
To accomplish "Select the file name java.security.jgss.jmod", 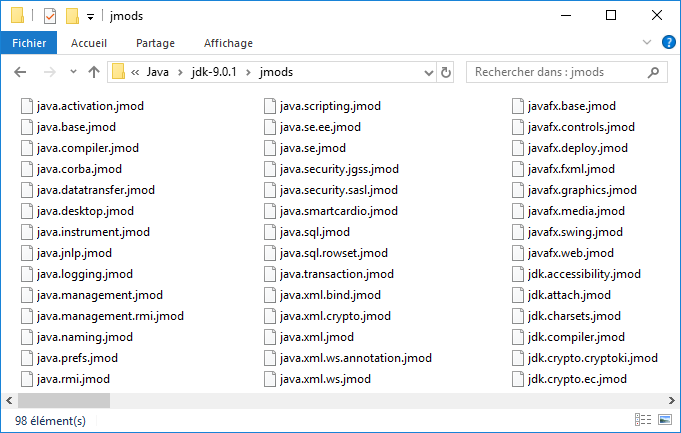I will pos(339,169).
